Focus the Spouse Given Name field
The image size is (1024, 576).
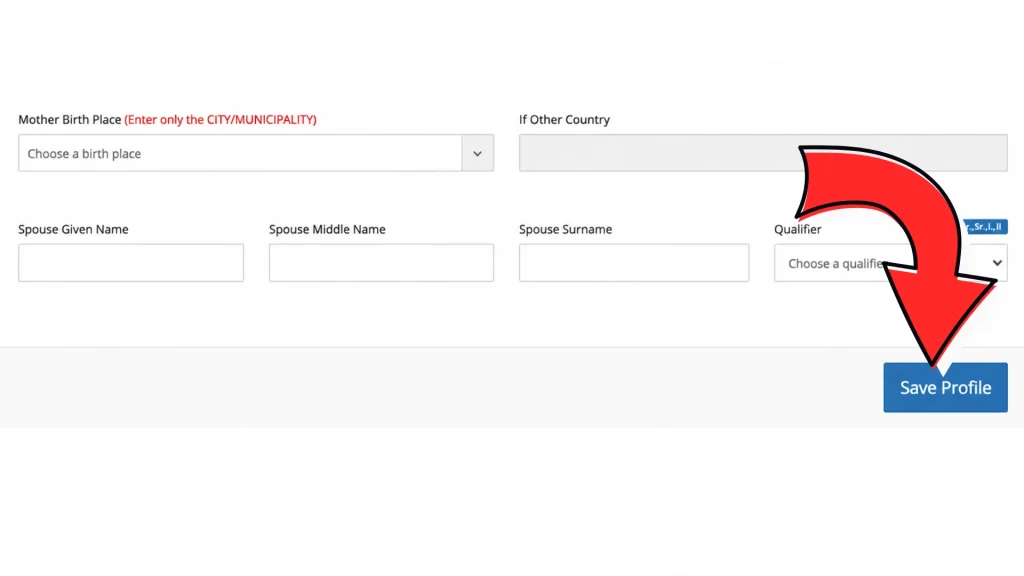click(131, 263)
